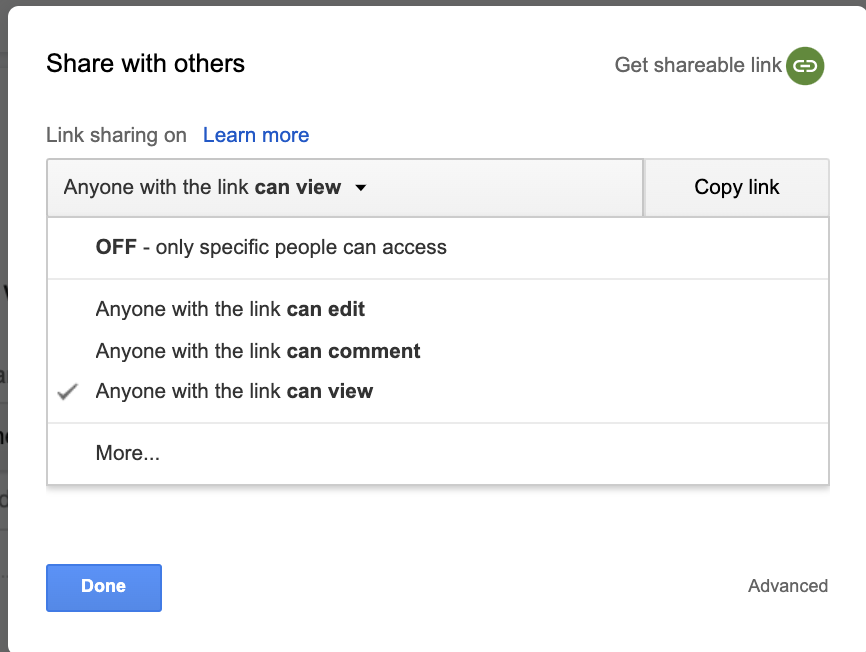
Task: Pick Anyone with the link can view
Action: [x=234, y=392]
